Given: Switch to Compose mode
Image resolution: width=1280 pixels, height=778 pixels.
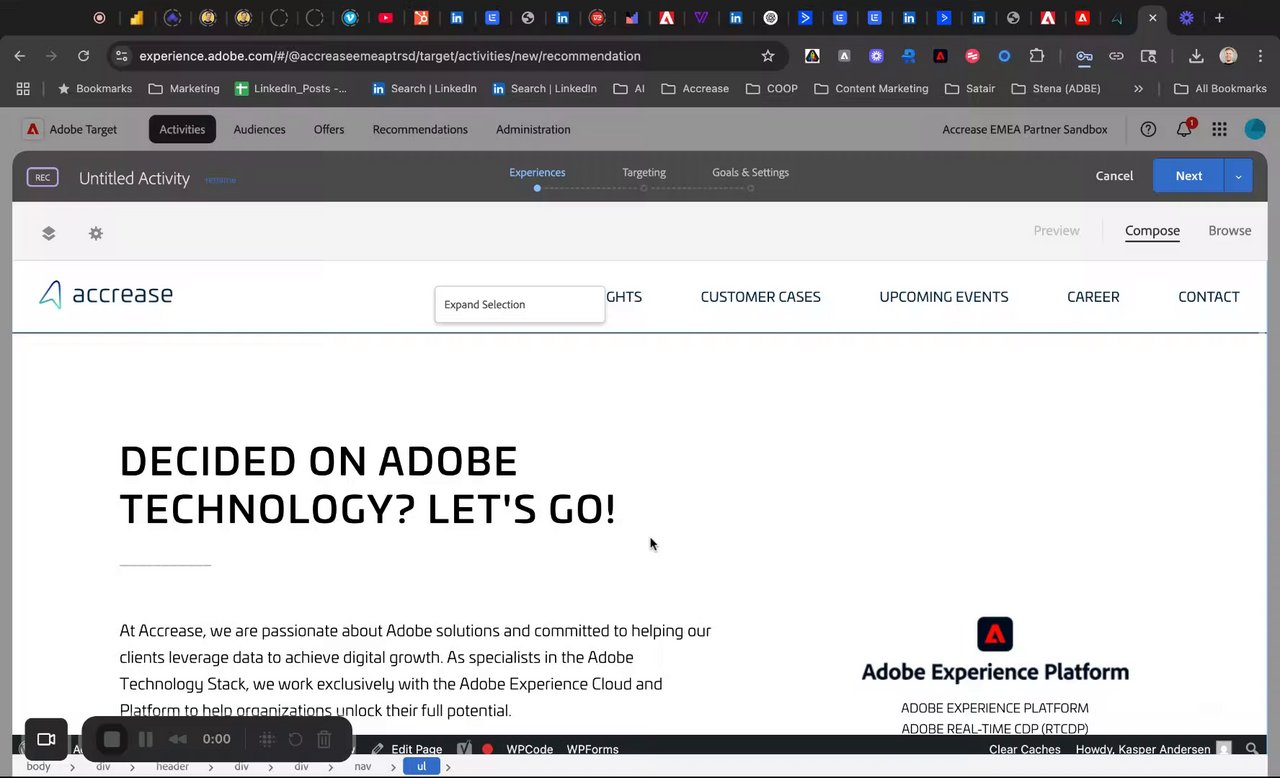Looking at the screenshot, I should coord(1152,230).
